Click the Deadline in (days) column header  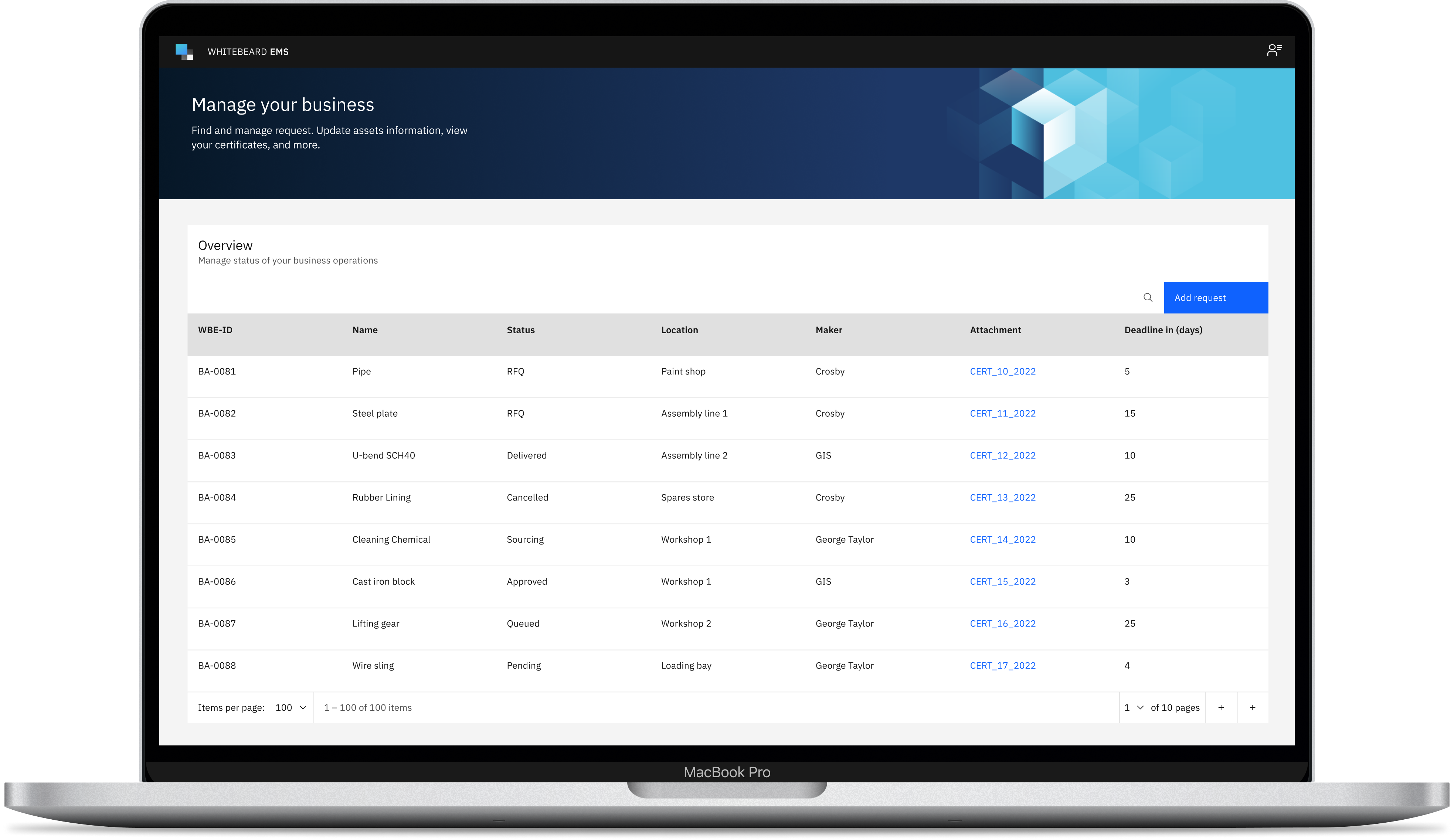coord(1163,330)
